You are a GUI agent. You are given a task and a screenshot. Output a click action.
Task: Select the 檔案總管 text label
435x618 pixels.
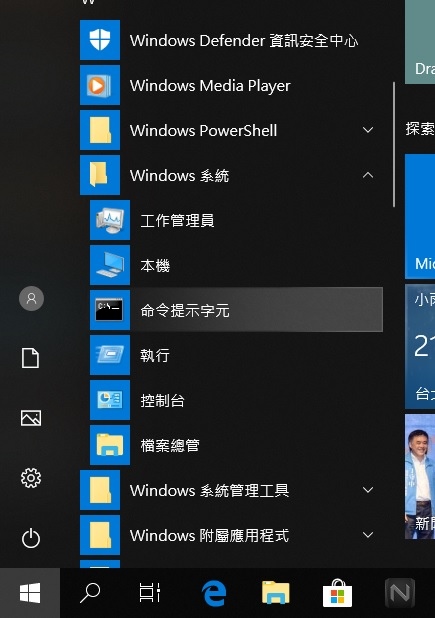click(170, 445)
